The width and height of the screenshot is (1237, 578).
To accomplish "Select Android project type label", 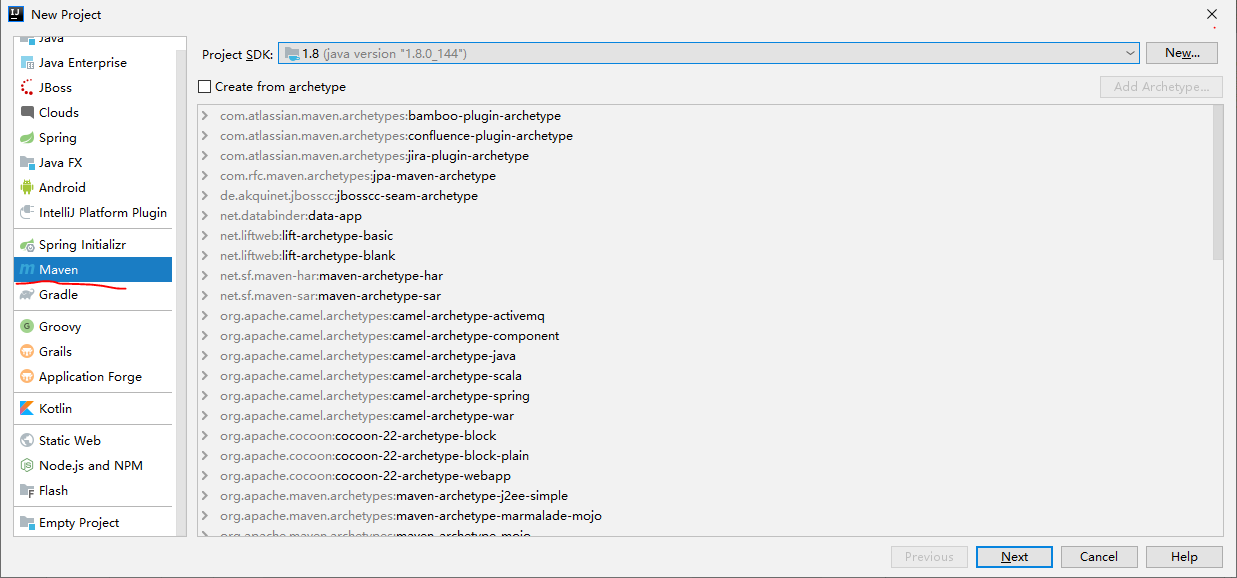I will (62, 188).
